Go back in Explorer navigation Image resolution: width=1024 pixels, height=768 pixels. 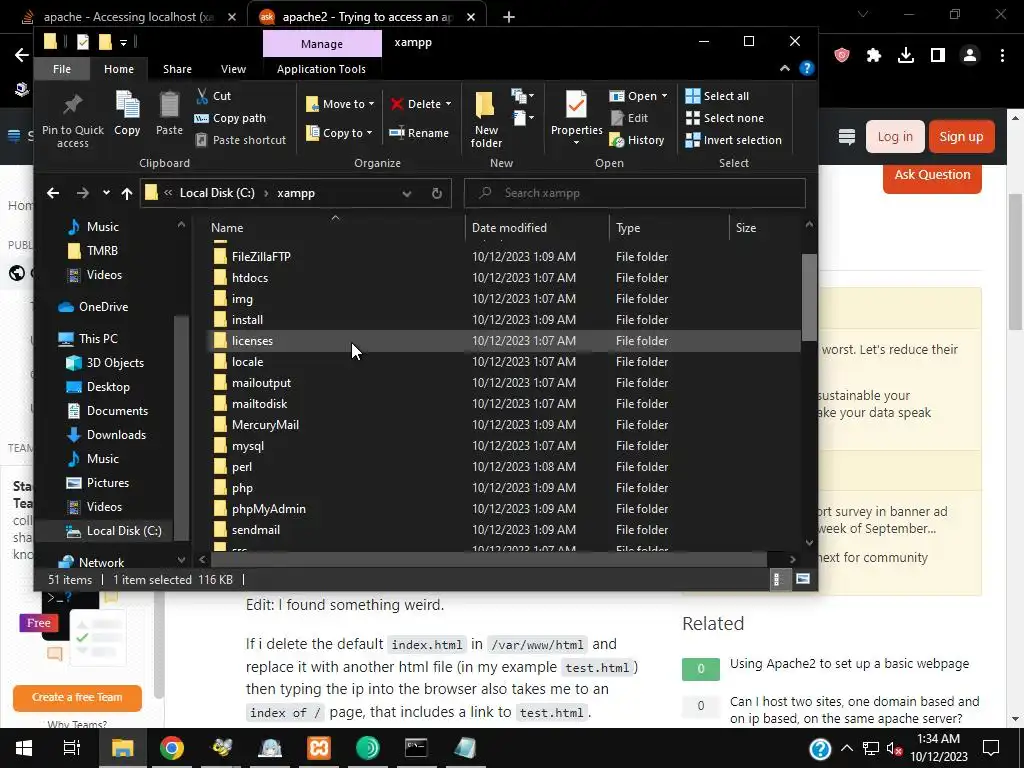[53, 193]
